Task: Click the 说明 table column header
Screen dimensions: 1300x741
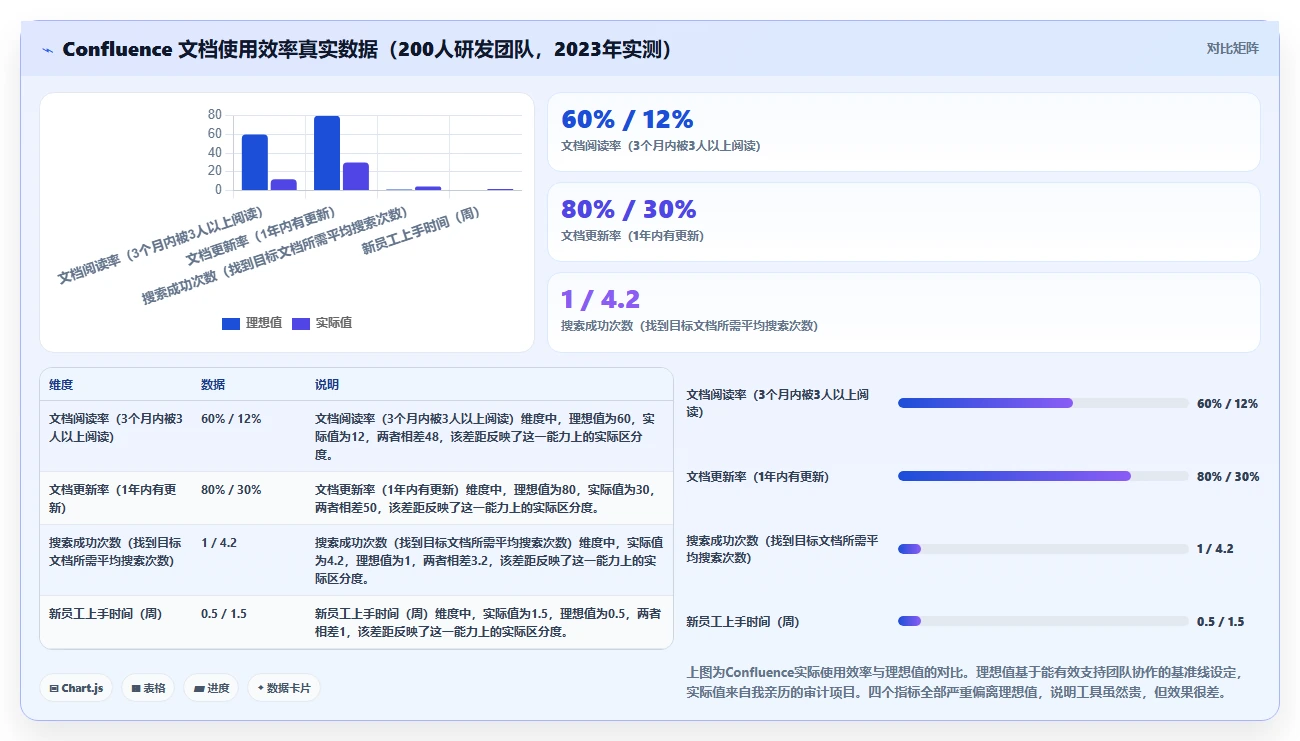Action: (327, 385)
